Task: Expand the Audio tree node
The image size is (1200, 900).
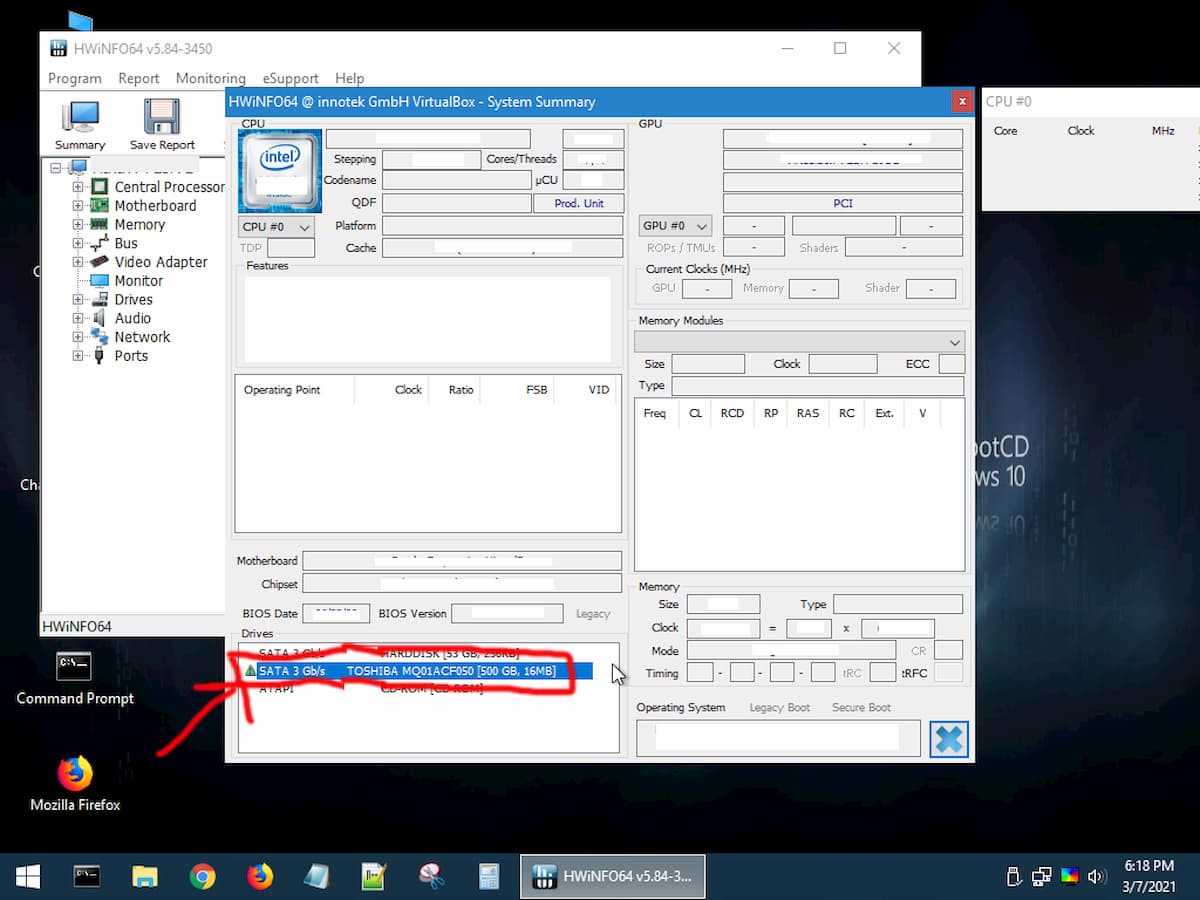Action: pos(78,318)
